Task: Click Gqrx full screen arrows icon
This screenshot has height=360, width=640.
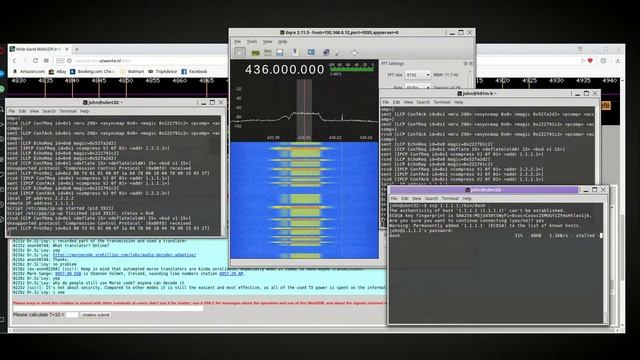Action: coord(354,53)
